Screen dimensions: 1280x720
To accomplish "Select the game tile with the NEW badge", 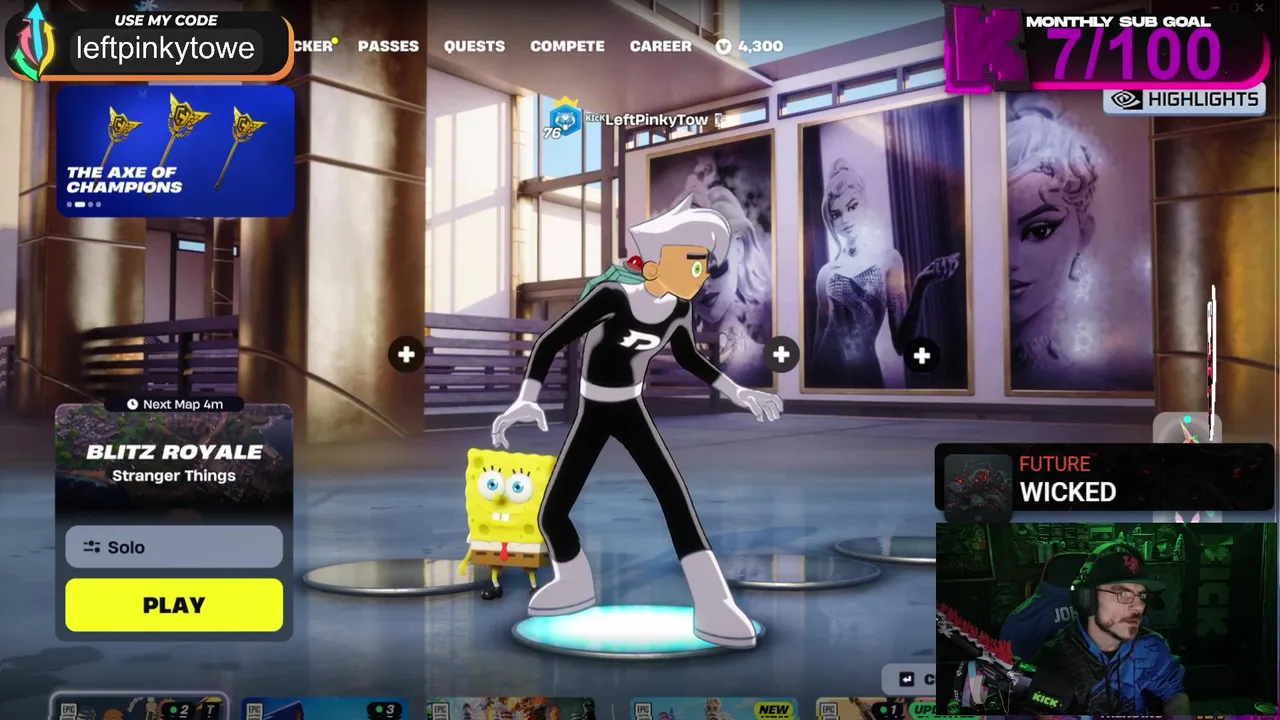I will tap(712, 709).
